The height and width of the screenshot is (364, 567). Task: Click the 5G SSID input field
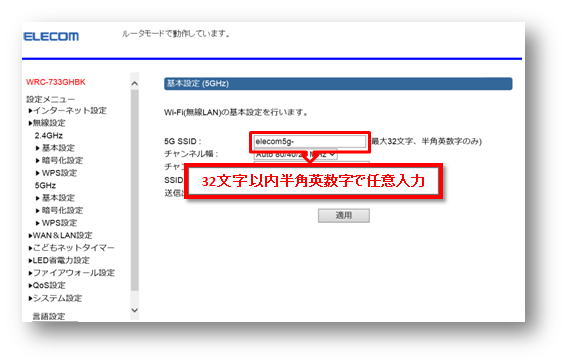[x=310, y=141]
